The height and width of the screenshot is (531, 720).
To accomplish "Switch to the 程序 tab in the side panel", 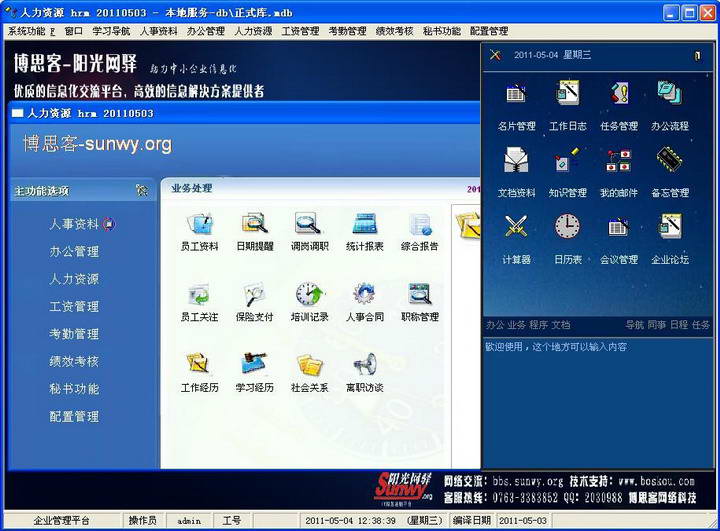I will tap(539, 325).
